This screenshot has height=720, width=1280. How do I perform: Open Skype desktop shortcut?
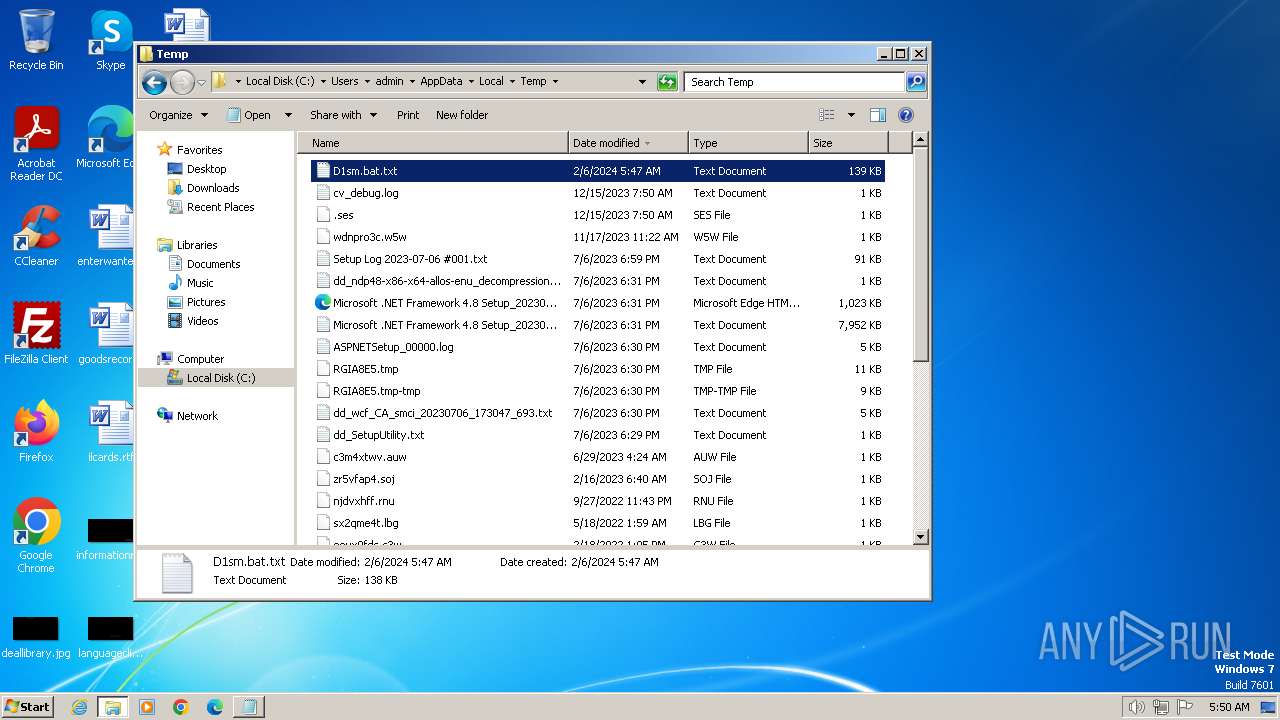click(111, 40)
